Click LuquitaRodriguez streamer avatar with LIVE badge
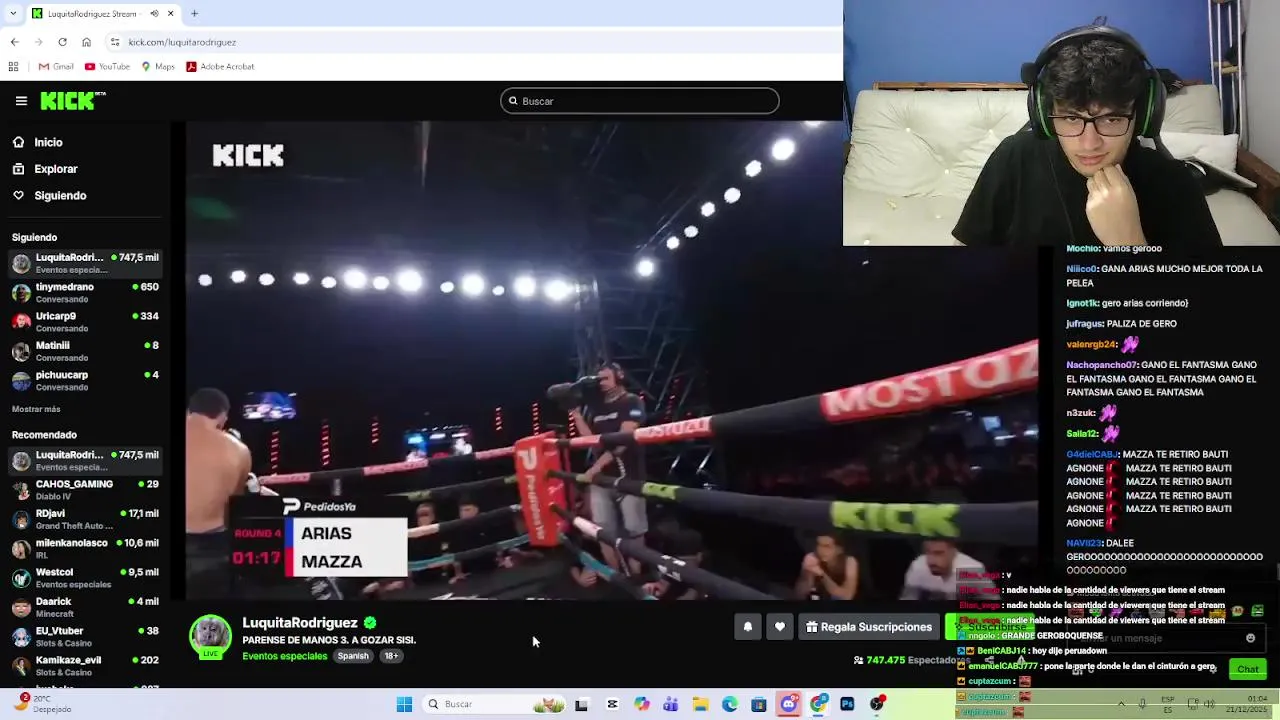 [210, 637]
